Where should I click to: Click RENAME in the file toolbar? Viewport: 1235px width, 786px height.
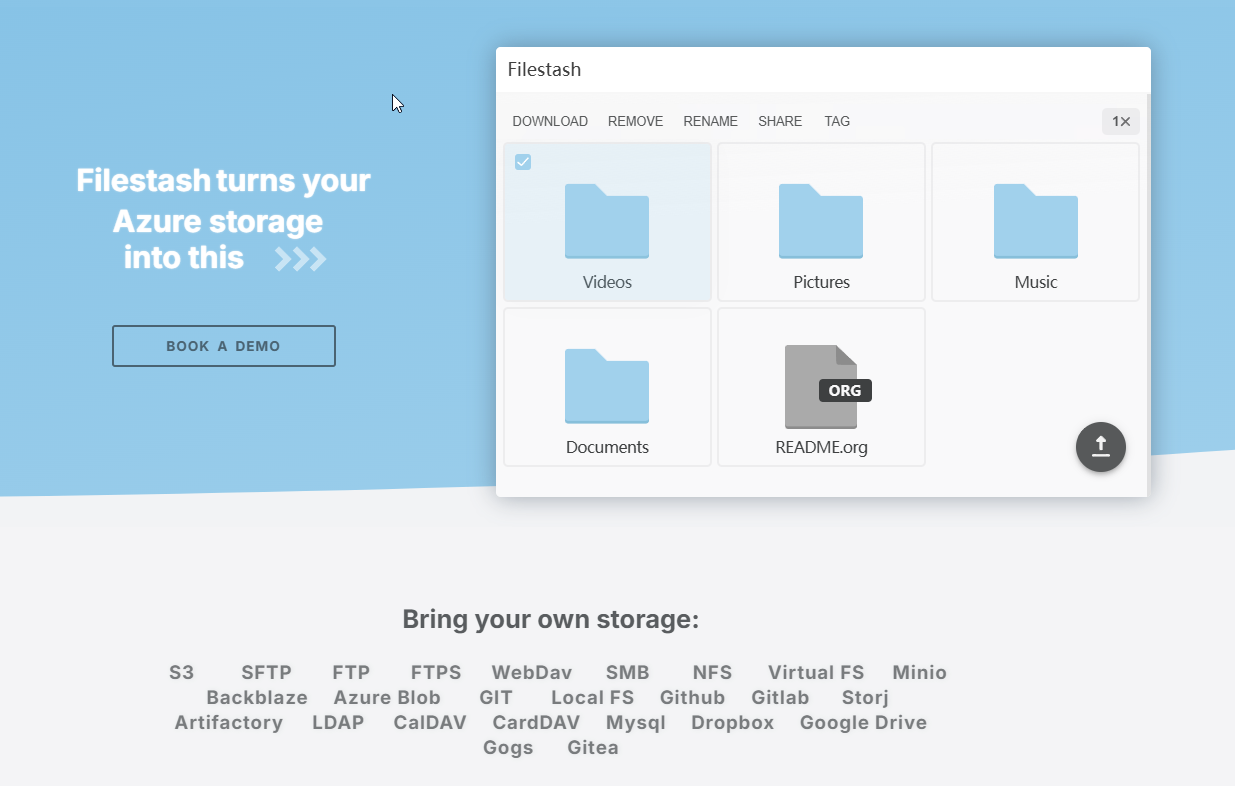(711, 121)
